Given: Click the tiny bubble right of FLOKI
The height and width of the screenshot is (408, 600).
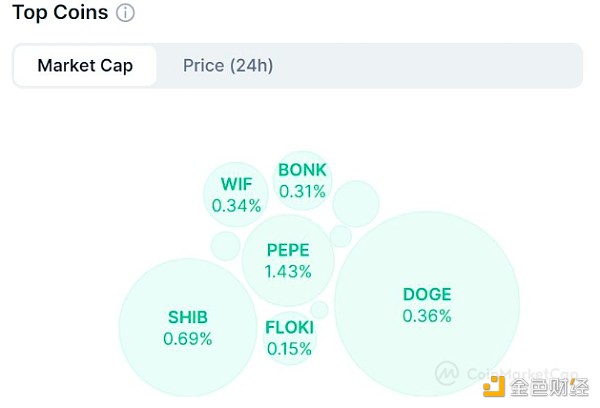Looking at the screenshot, I should pyautogui.click(x=319, y=310).
